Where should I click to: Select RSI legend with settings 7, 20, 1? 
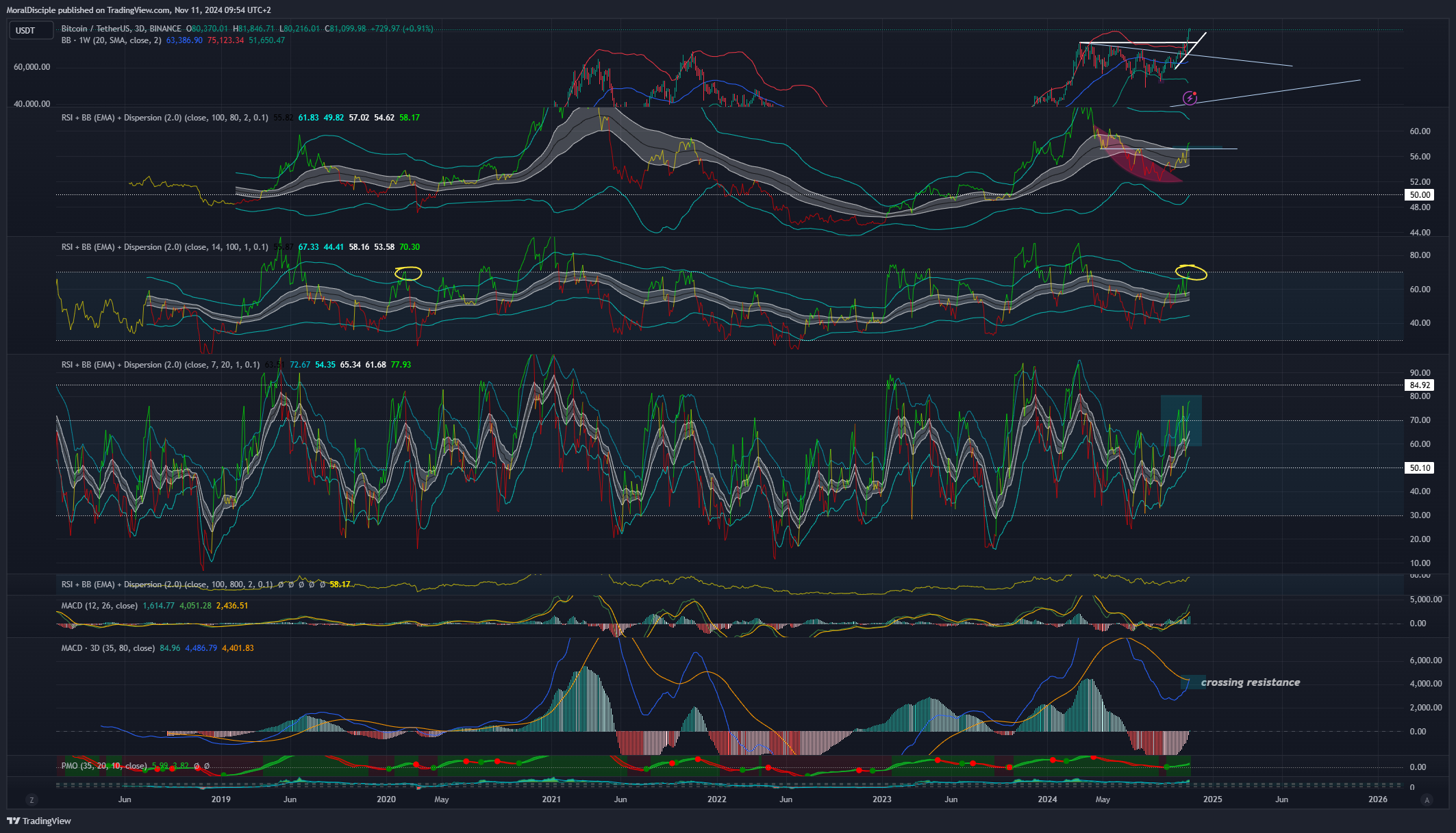[x=161, y=365]
